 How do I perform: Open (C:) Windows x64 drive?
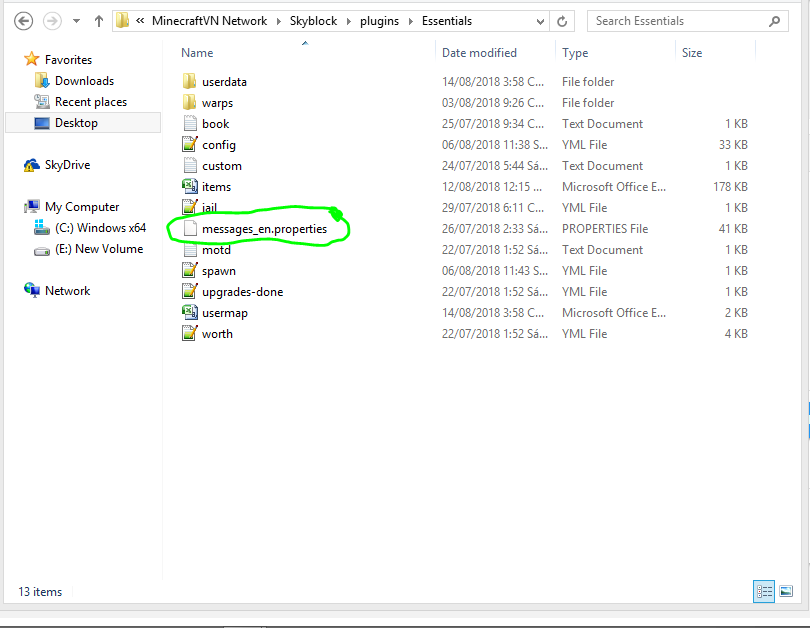click(x=101, y=228)
